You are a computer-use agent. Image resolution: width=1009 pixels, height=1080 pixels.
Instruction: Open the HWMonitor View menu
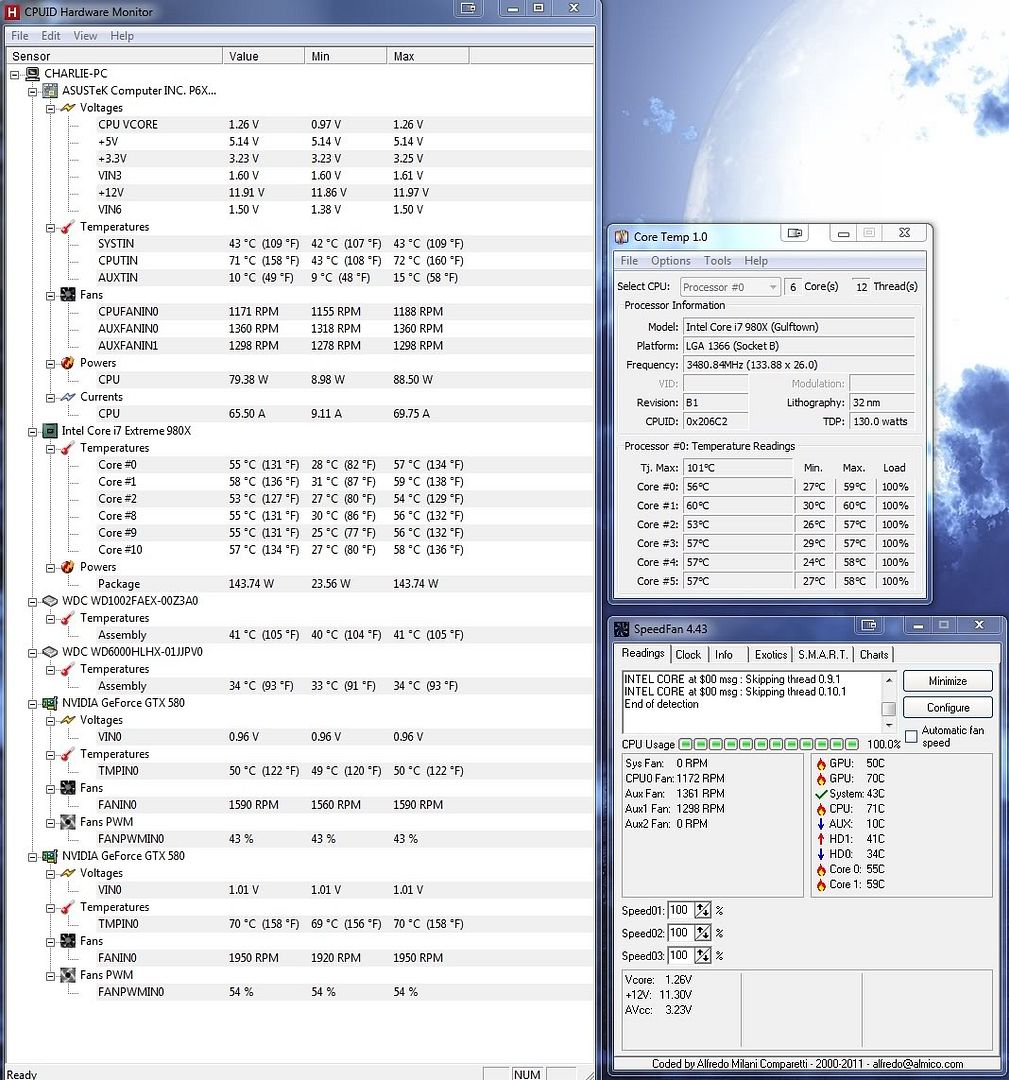[85, 36]
